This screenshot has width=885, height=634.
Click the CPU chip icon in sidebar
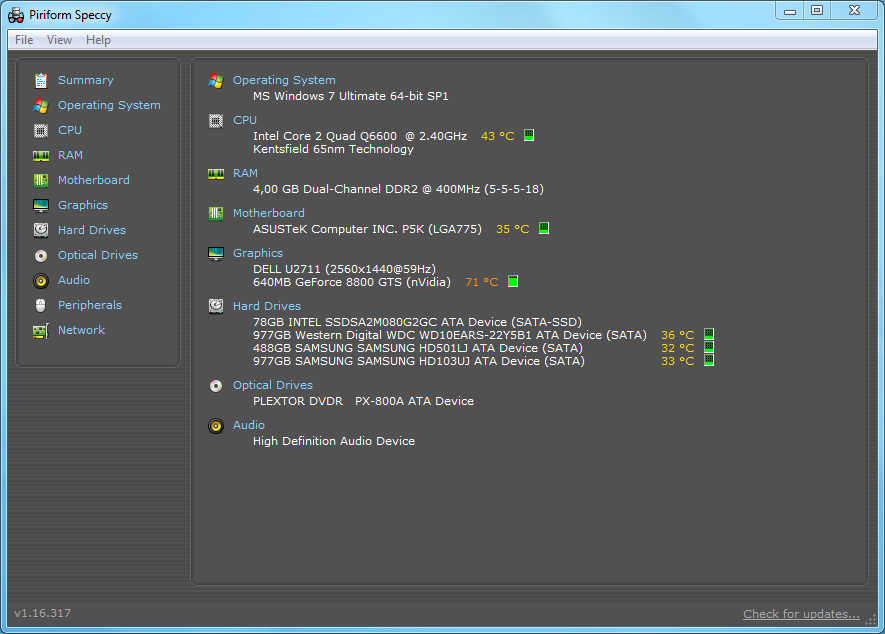click(x=41, y=131)
